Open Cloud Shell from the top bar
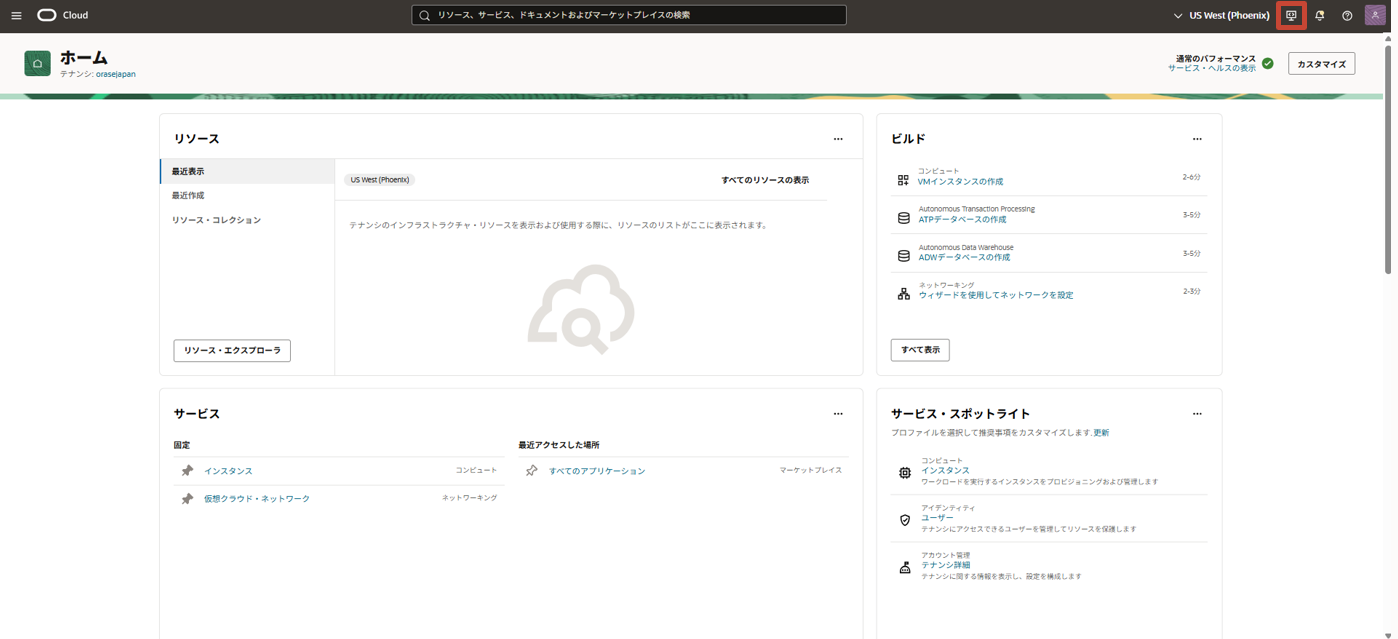 point(1291,15)
